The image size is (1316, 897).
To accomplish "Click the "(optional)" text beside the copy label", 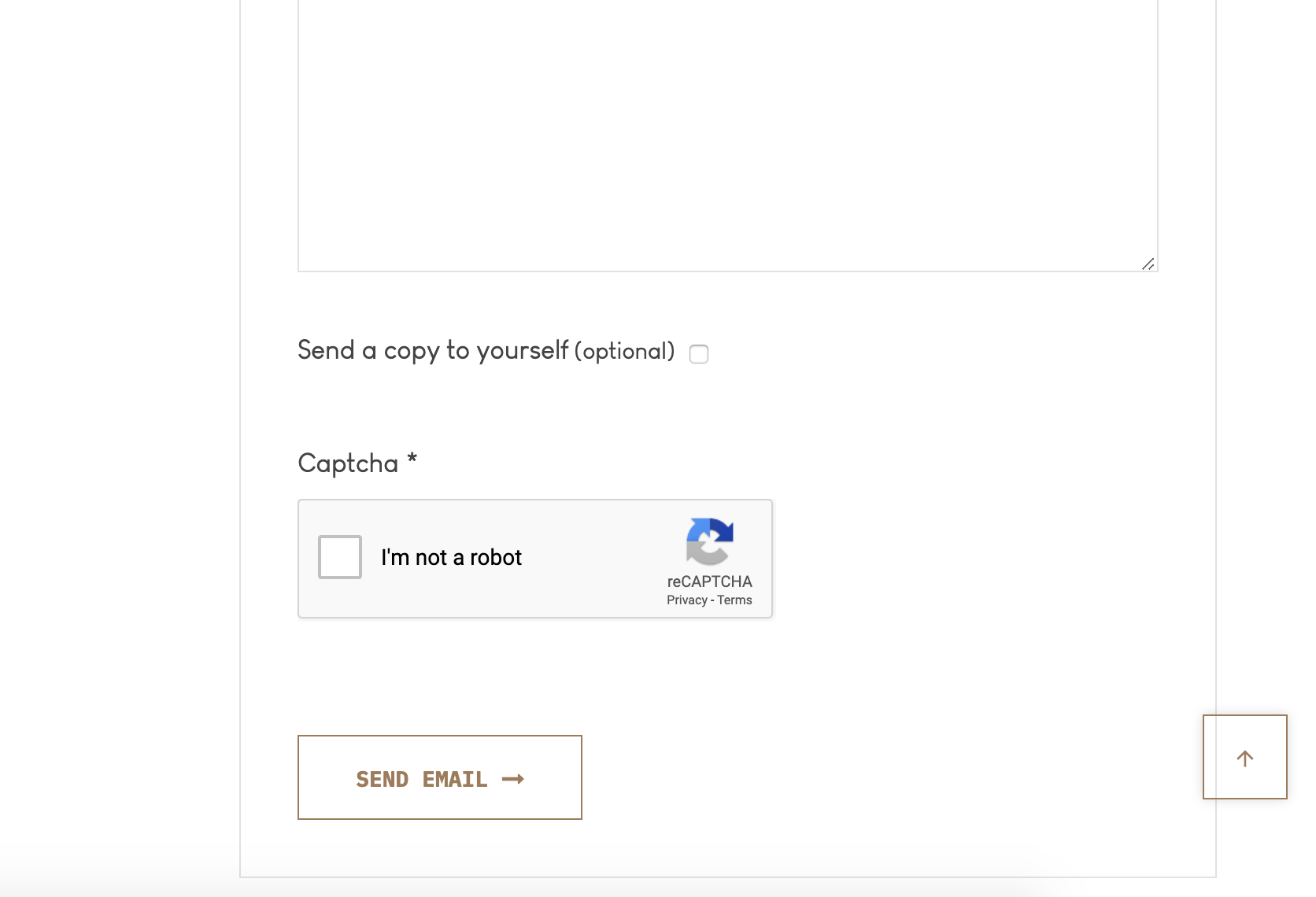I will point(624,351).
